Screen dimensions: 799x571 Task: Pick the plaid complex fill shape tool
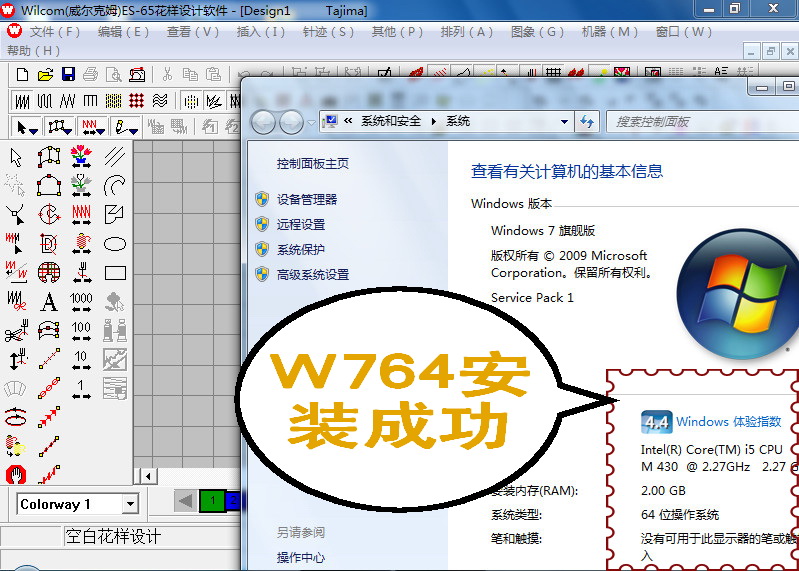click(49, 273)
